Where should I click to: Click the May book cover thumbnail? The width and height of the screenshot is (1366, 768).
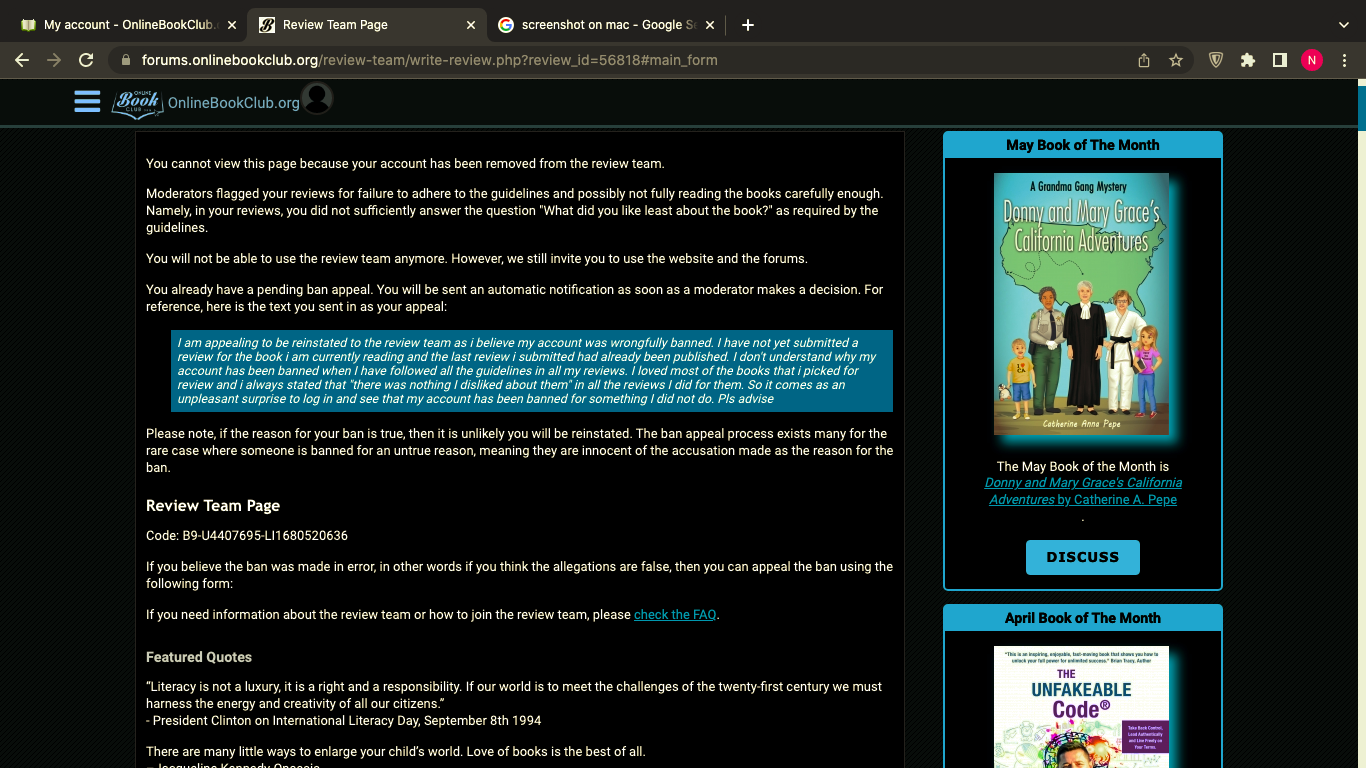point(1082,304)
